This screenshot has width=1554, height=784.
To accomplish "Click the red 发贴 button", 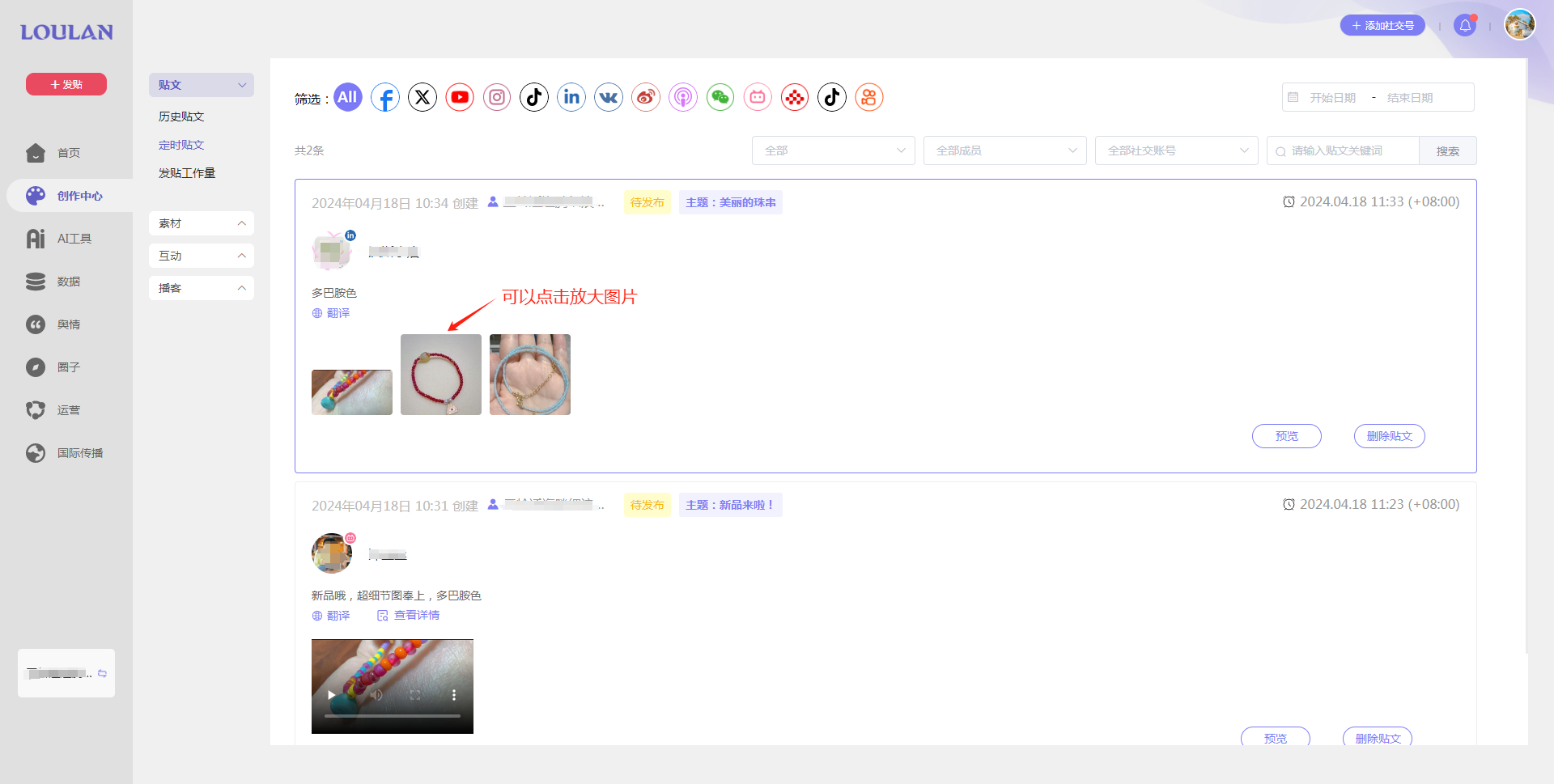I will click(66, 84).
